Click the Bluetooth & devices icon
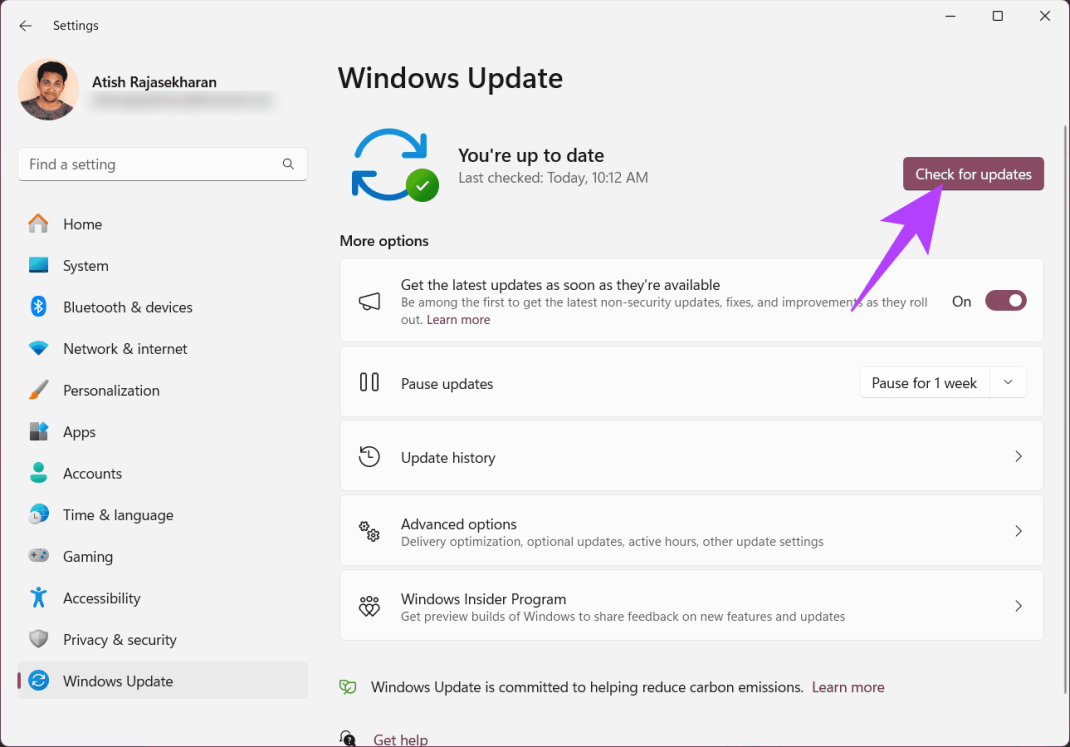The width and height of the screenshot is (1070, 747). 39,307
